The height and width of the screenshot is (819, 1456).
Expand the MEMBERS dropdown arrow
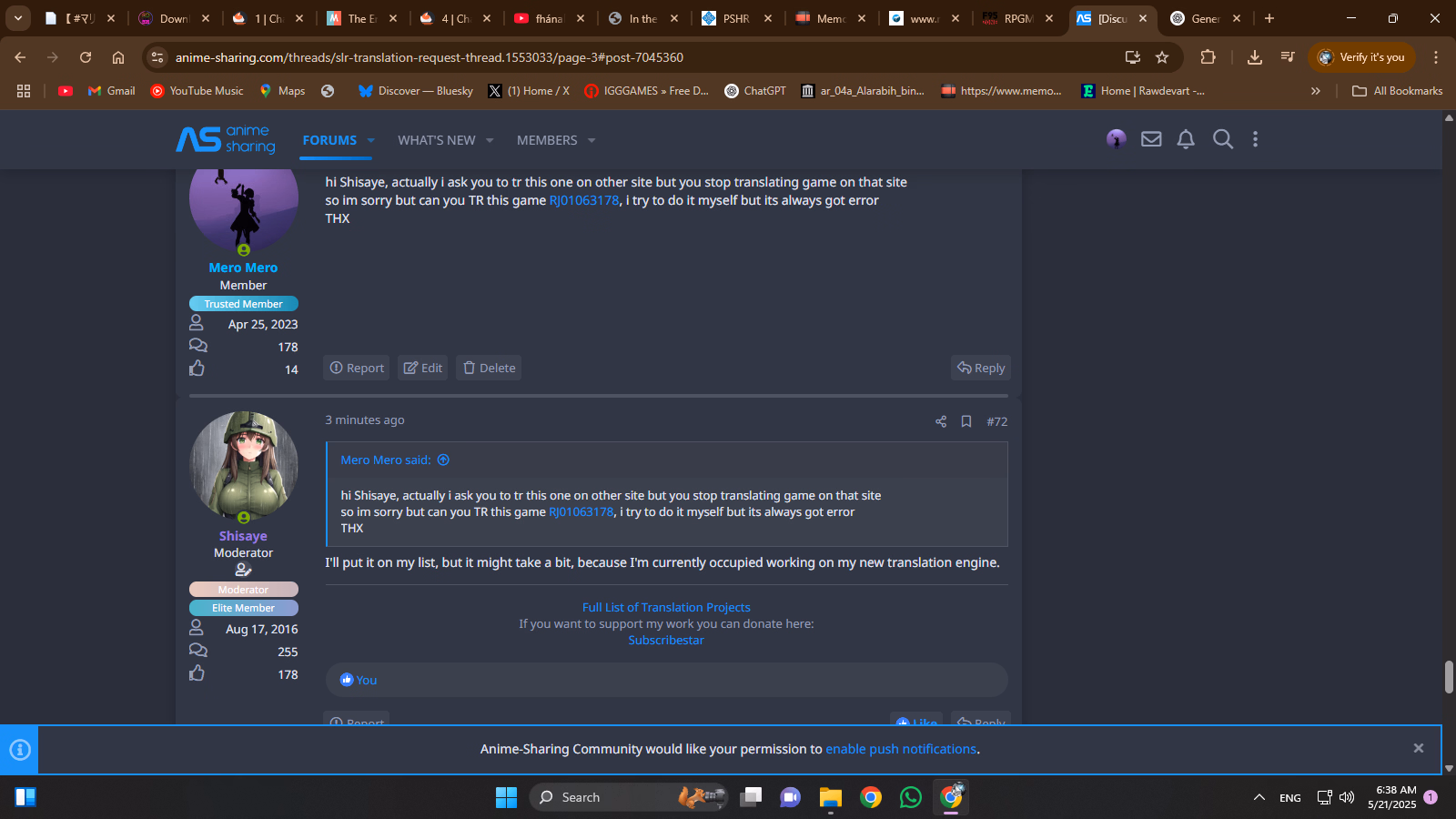591,140
